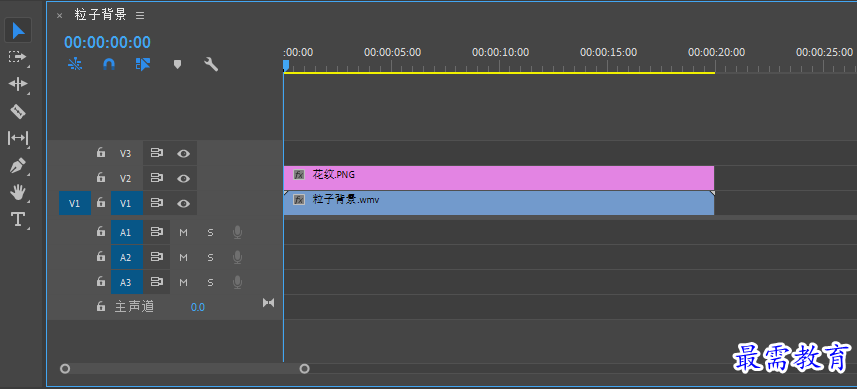The image size is (857, 389).
Task: Close the 粒子背景 sequence tab
Action: [x=60, y=16]
